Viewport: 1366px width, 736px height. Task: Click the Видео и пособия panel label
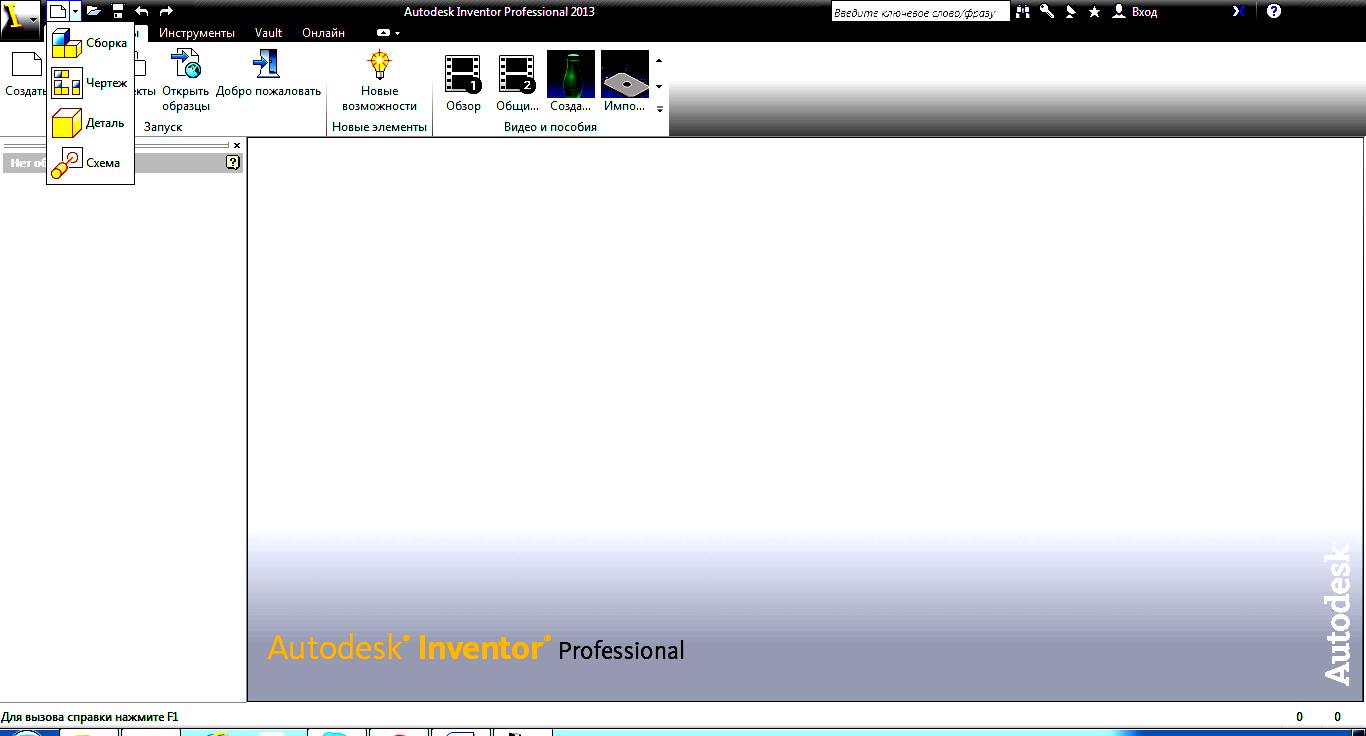point(550,127)
